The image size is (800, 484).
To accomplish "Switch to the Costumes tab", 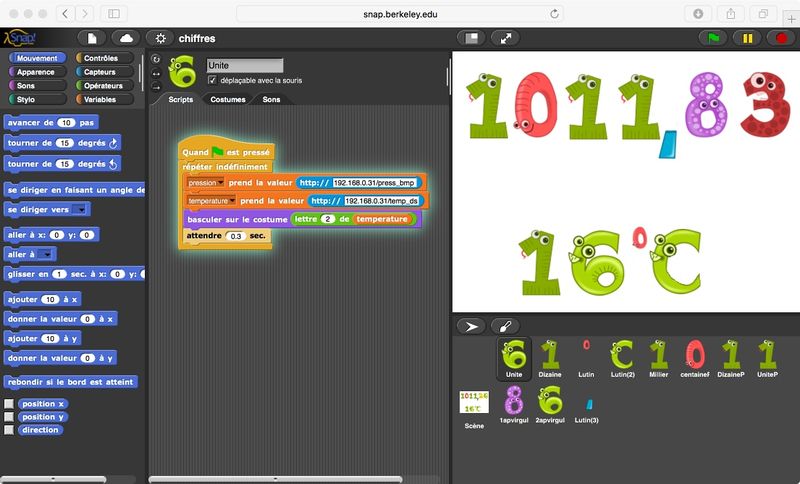I will pyautogui.click(x=228, y=99).
